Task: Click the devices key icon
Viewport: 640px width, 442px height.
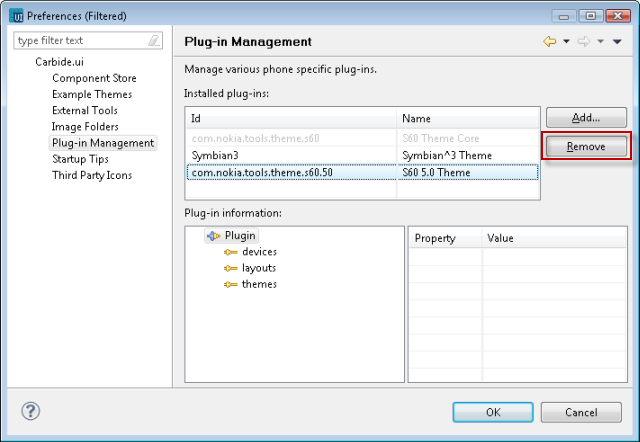Action: click(231, 252)
